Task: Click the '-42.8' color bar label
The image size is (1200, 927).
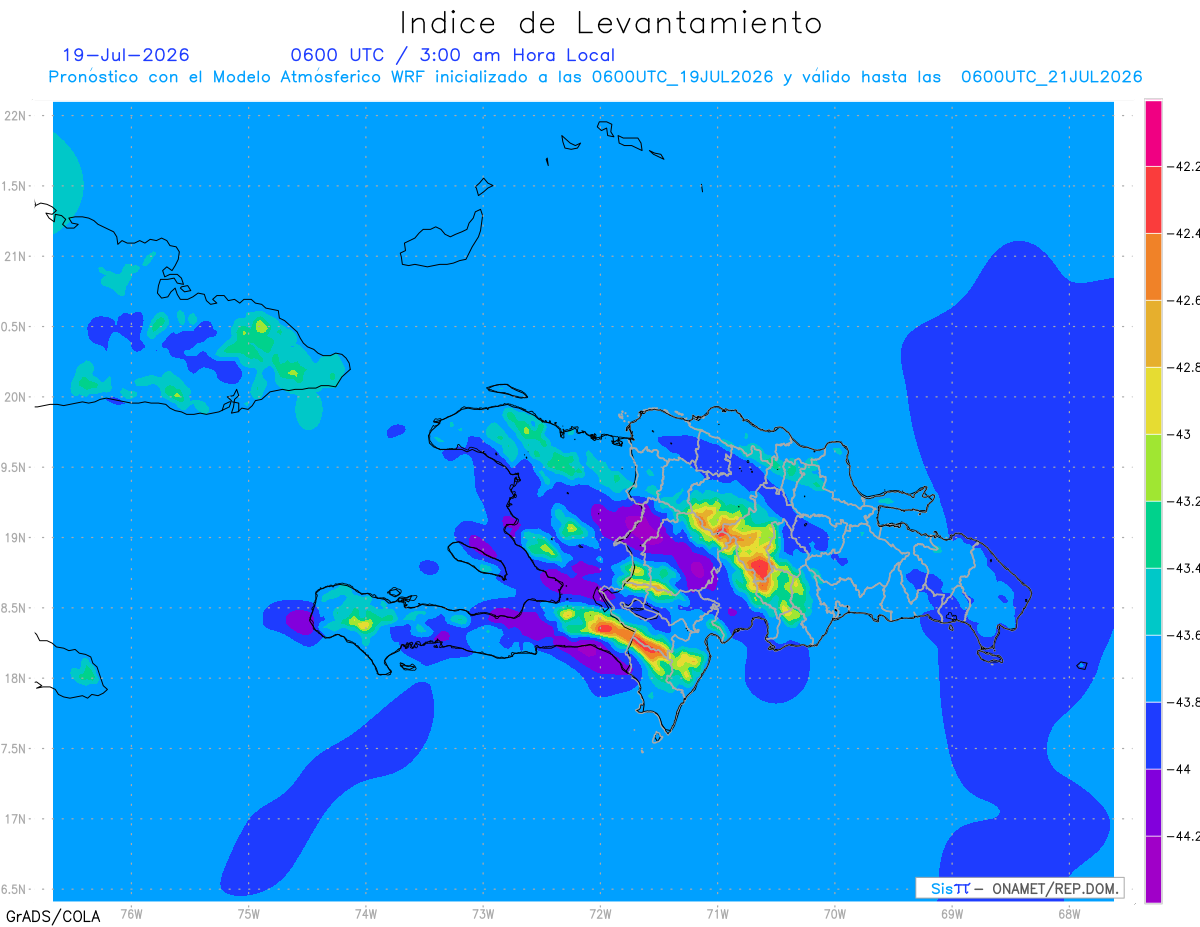Action: click(x=1184, y=367)
